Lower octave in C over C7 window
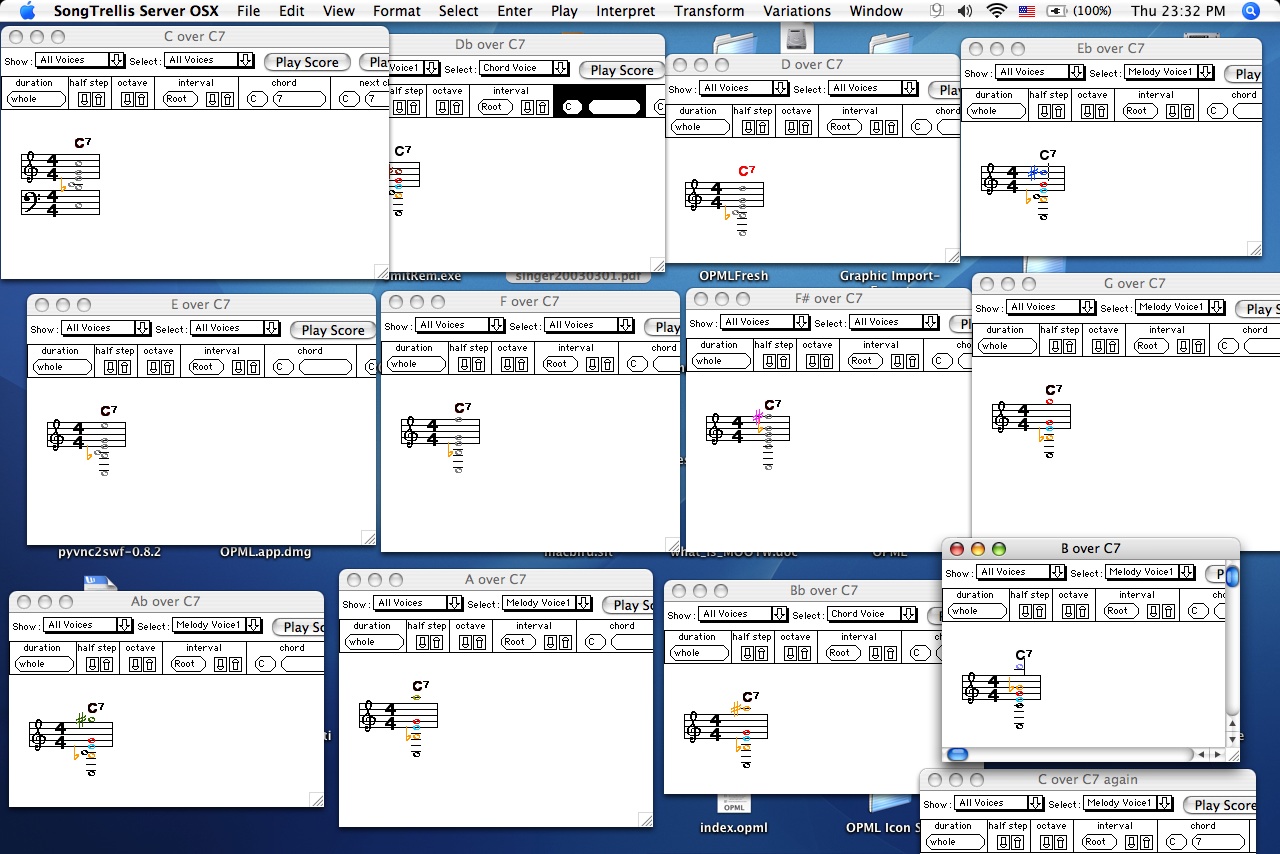The height and width of the screenshot is (854, 1280). (x=128, y=99)
